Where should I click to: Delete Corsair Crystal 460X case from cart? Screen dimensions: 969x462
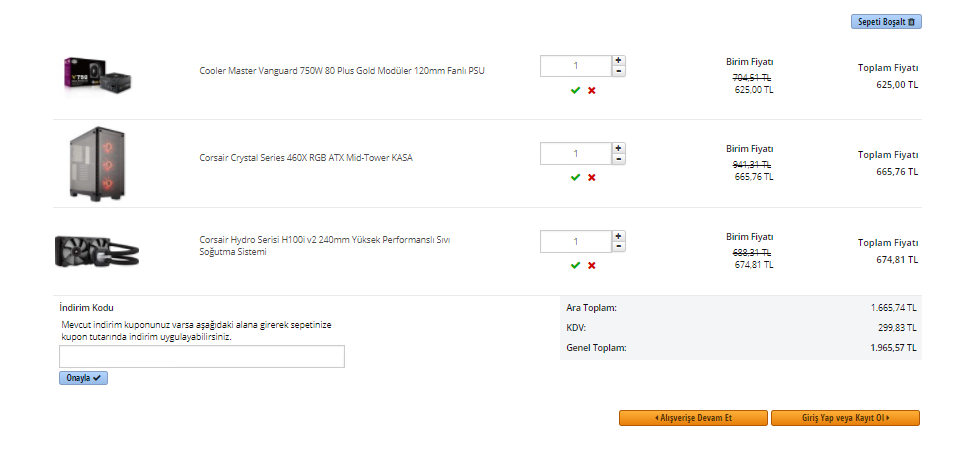coord(591,177)
